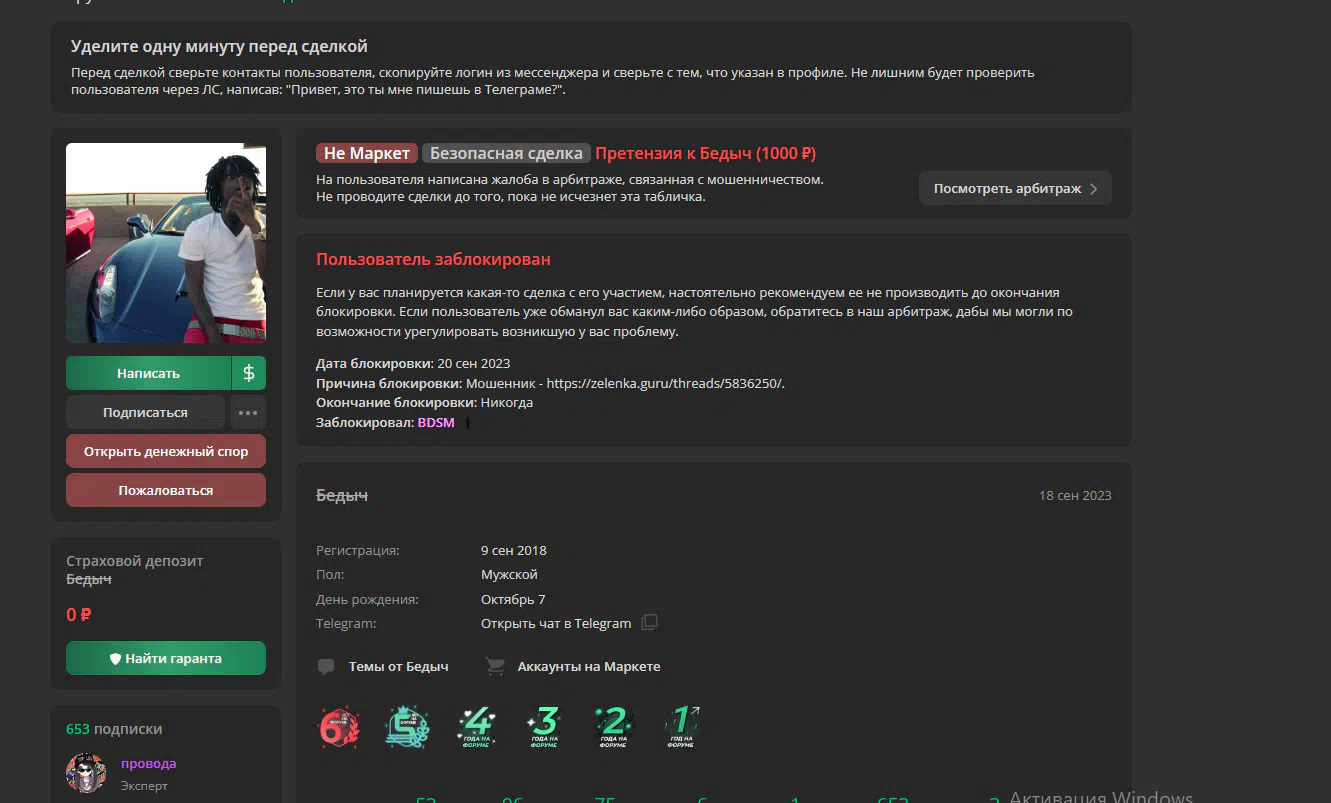Image resolution: width=1331 pixels, height=803 pixels.
Task: Click the 18 сен 2023 last activity date
Action: point(1075,496)
